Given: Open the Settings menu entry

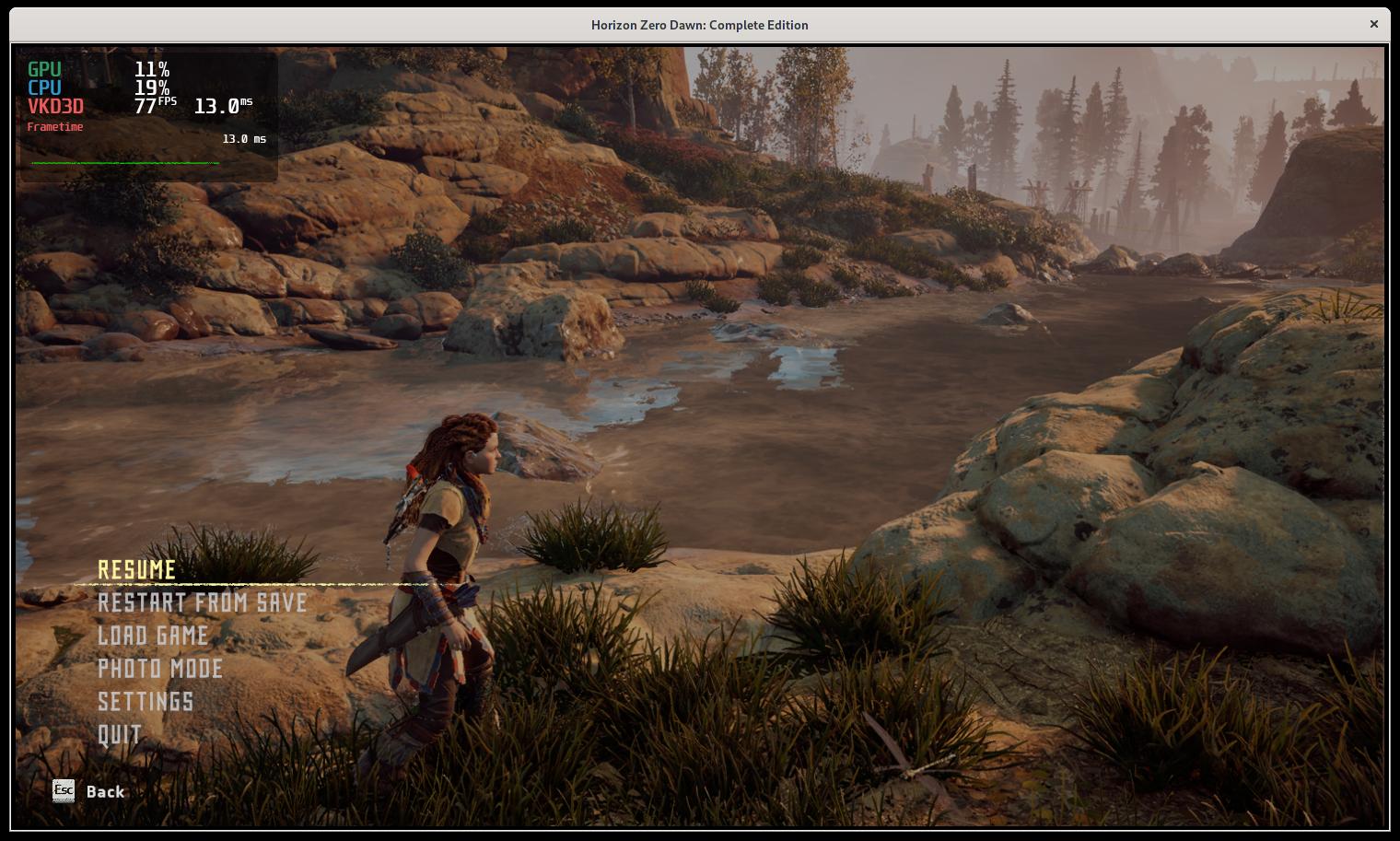Looking at the screenshot, I should coord(146,702).
